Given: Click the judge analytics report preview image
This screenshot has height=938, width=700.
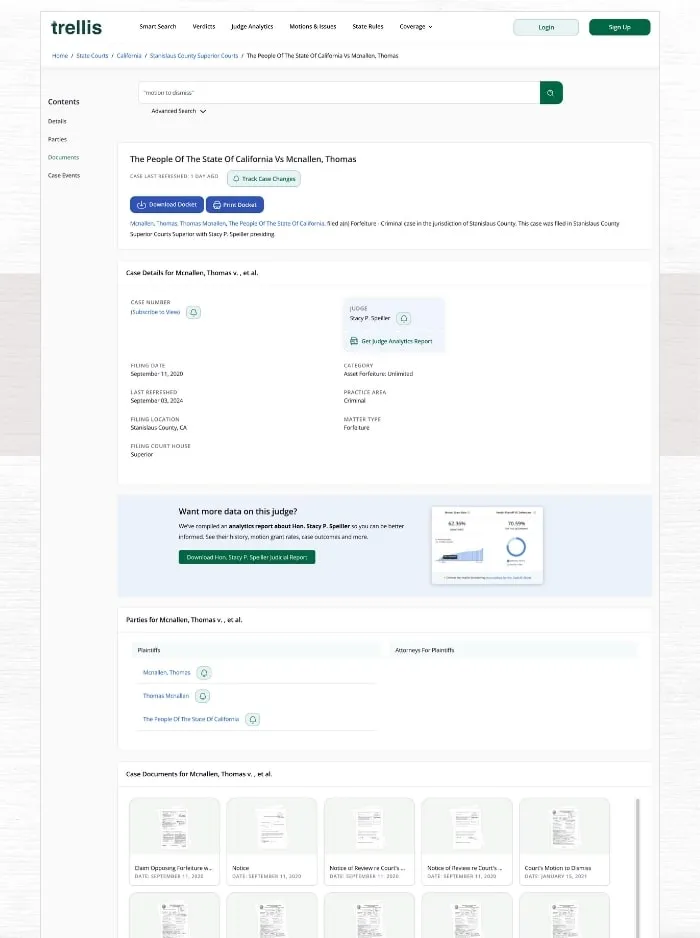Looking at the screenshot, I should 487,546.
